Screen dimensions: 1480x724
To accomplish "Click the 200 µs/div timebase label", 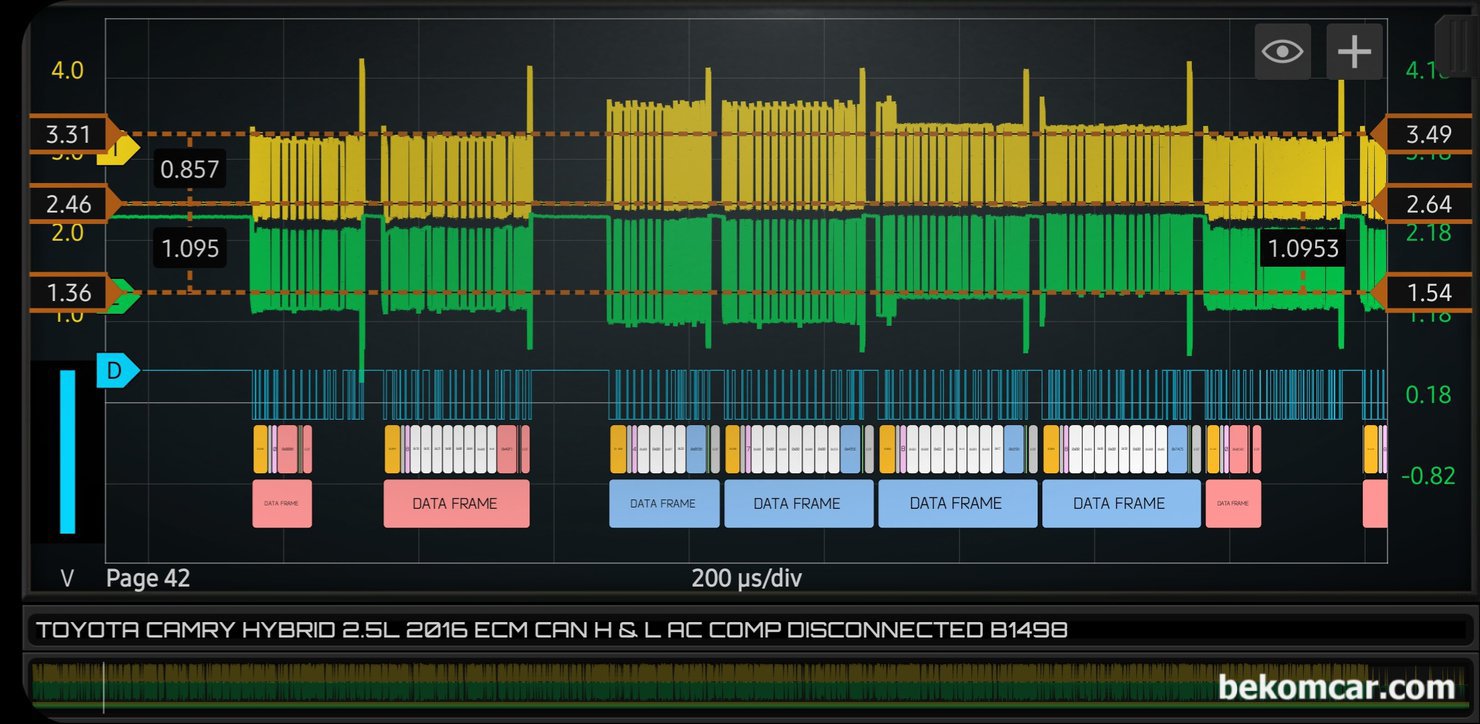I will [x=746, y=578].
